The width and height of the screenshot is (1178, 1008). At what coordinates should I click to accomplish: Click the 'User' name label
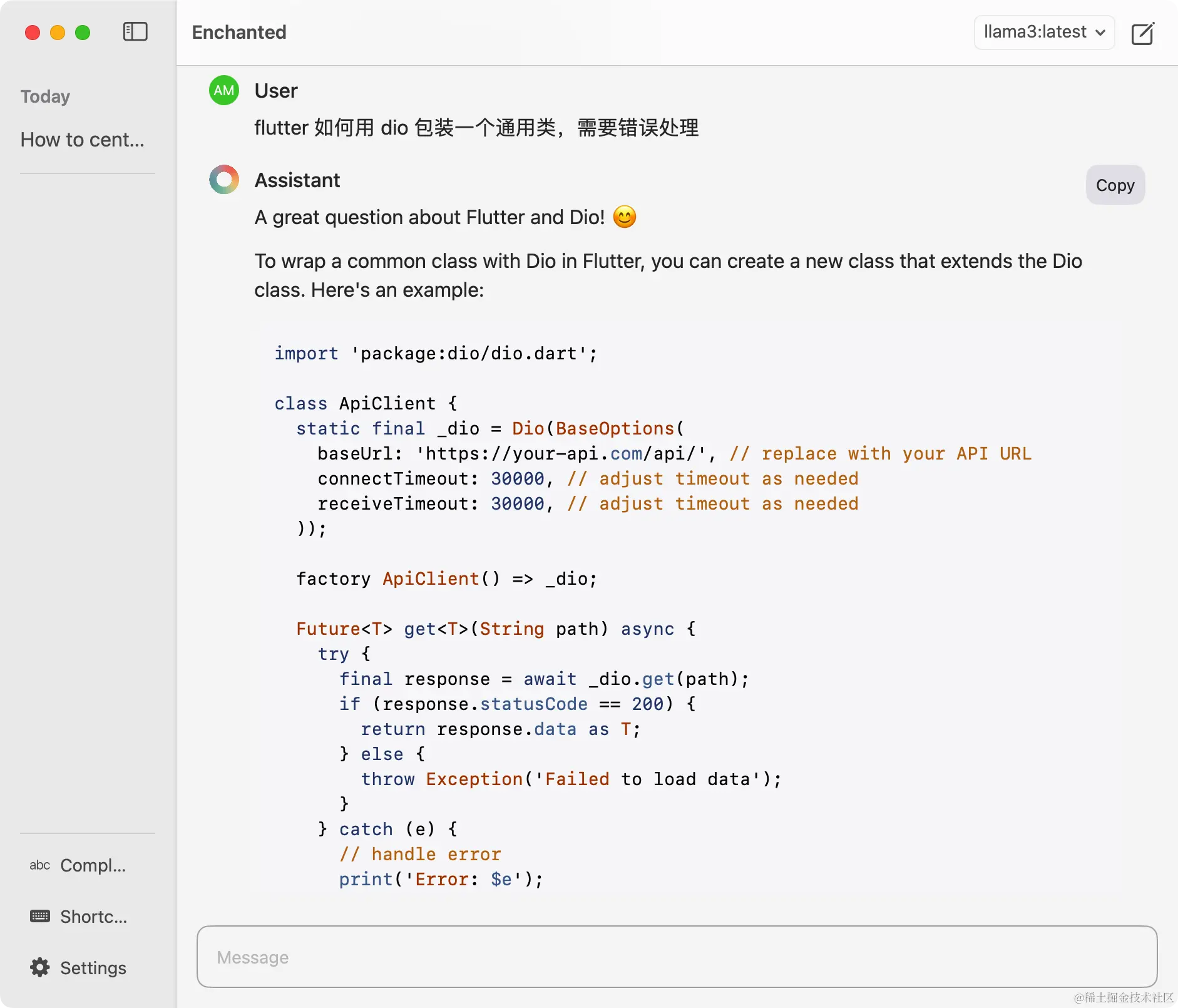tap(276, 91)
